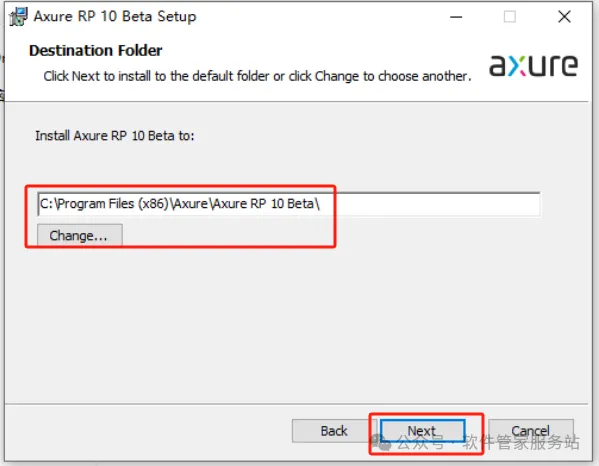Image resolution: width=599 pixels, height=466 pixels.
Task: Click the "Click Next to install" instruction text
Action: [257, 76]
